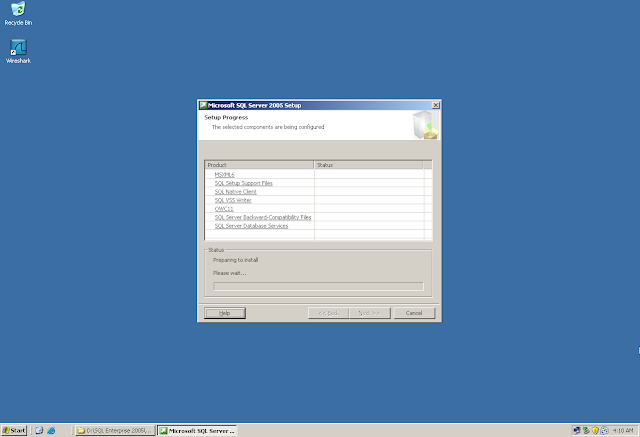Launch Internet Explorer from quick launch

[x=51, y=430]
